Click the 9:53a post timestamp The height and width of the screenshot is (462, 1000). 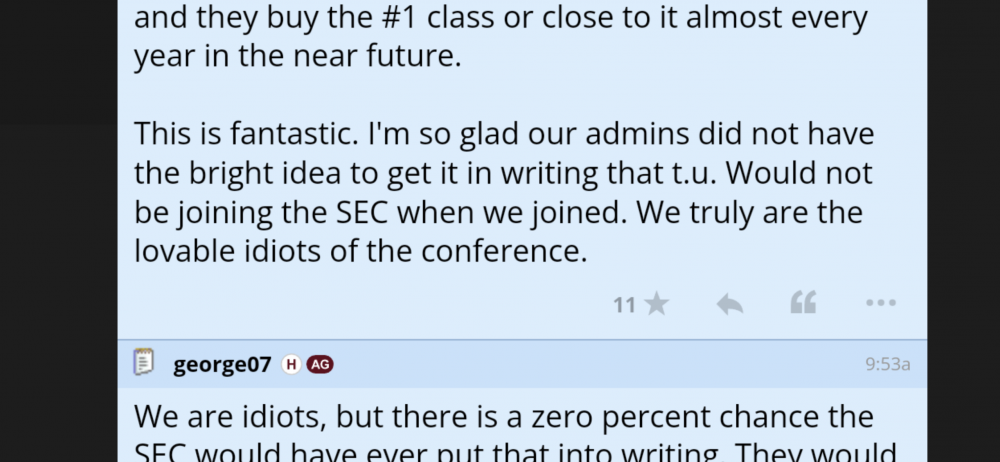887,365
